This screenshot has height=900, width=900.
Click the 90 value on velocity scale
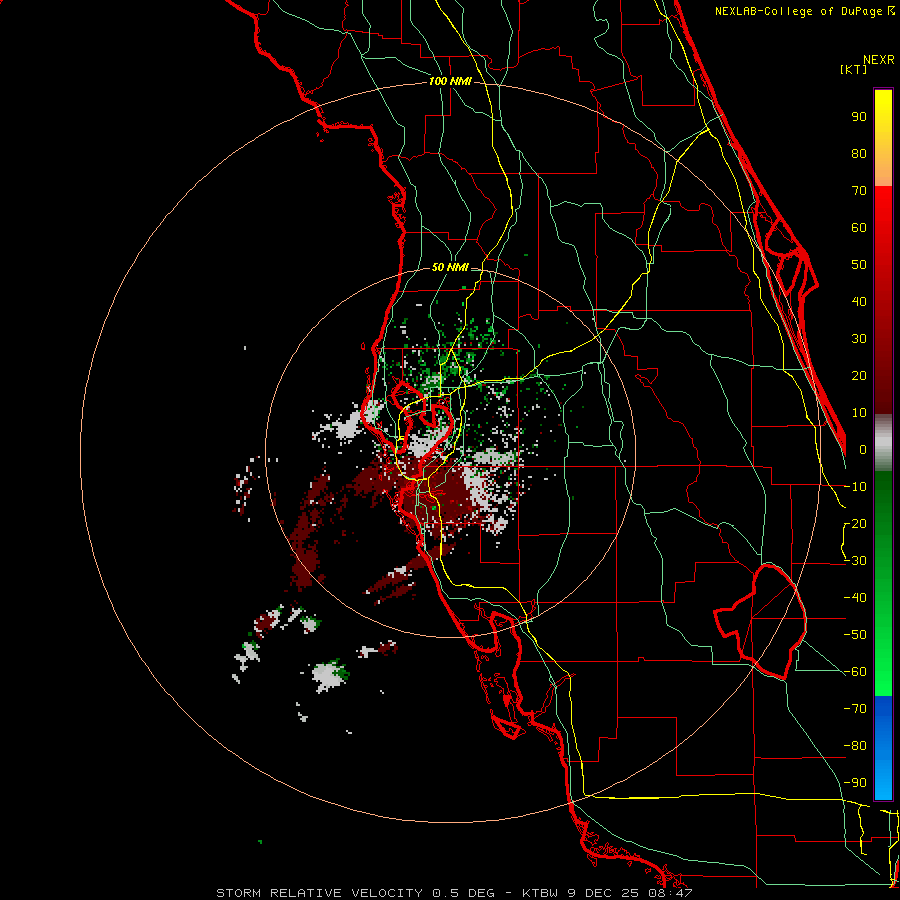[859, 117]
